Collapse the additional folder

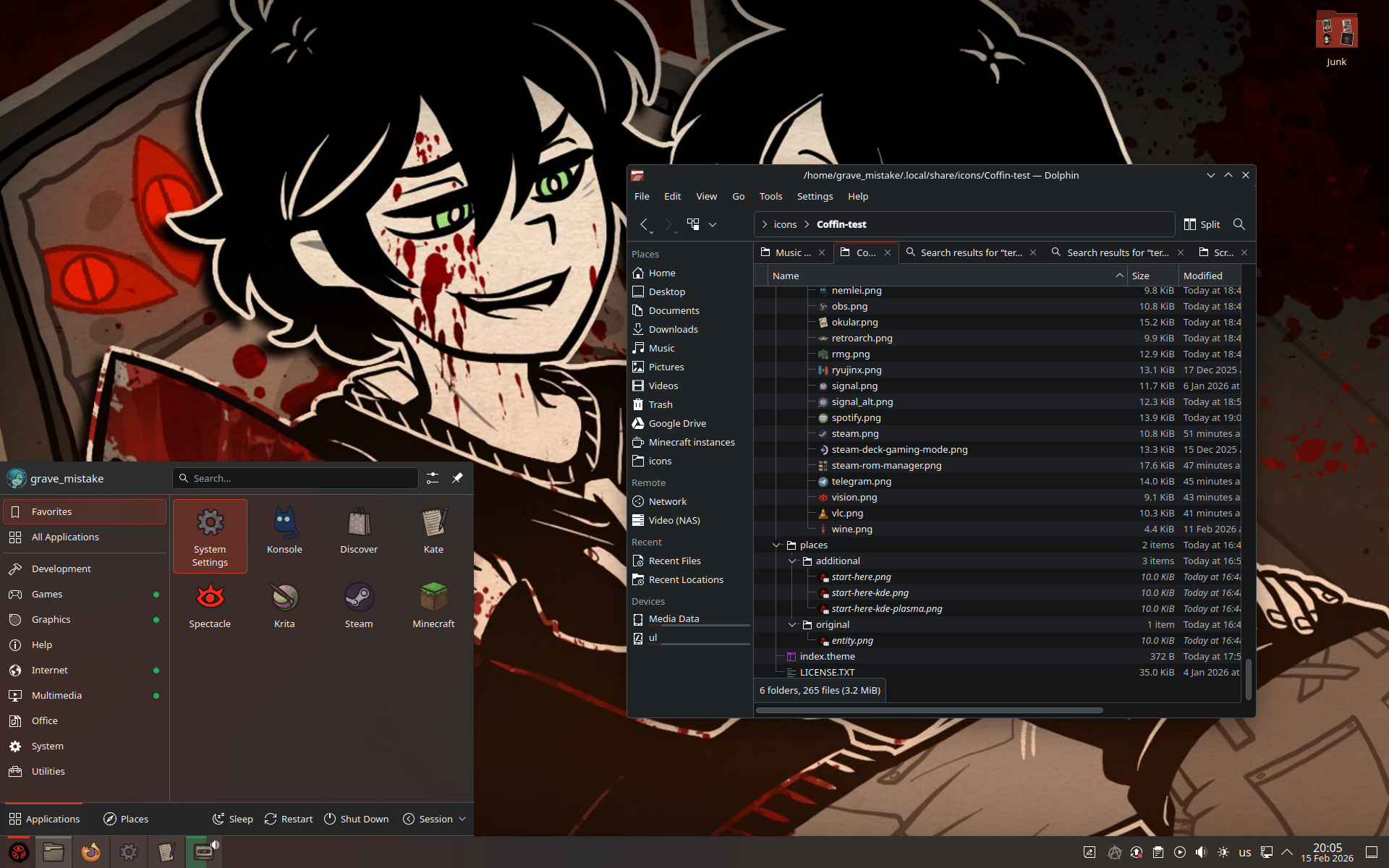coord(792,561)
